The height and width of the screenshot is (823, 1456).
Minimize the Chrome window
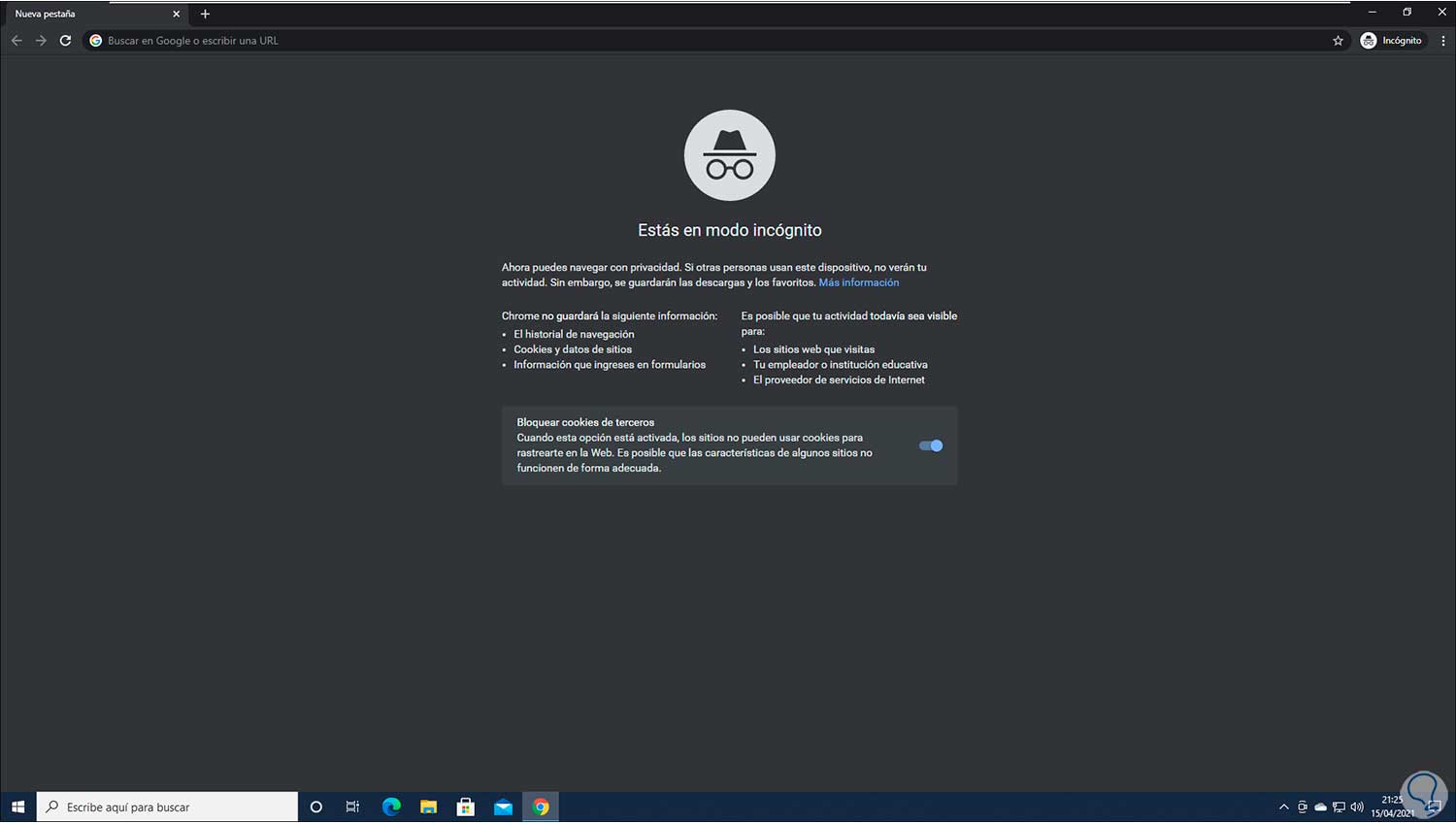pos(1373,12)
